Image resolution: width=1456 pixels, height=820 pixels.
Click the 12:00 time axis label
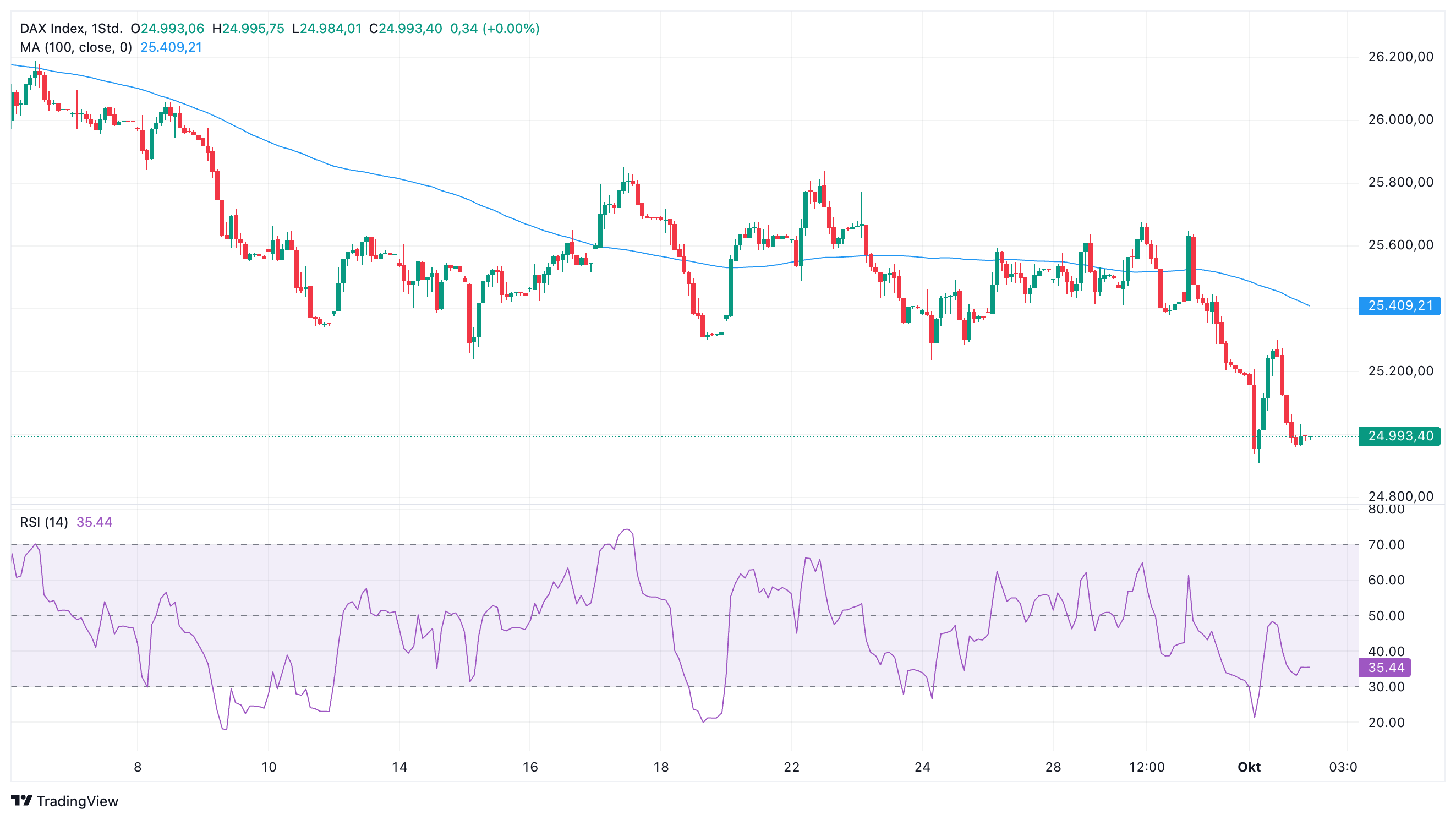tap(1147, 767)
